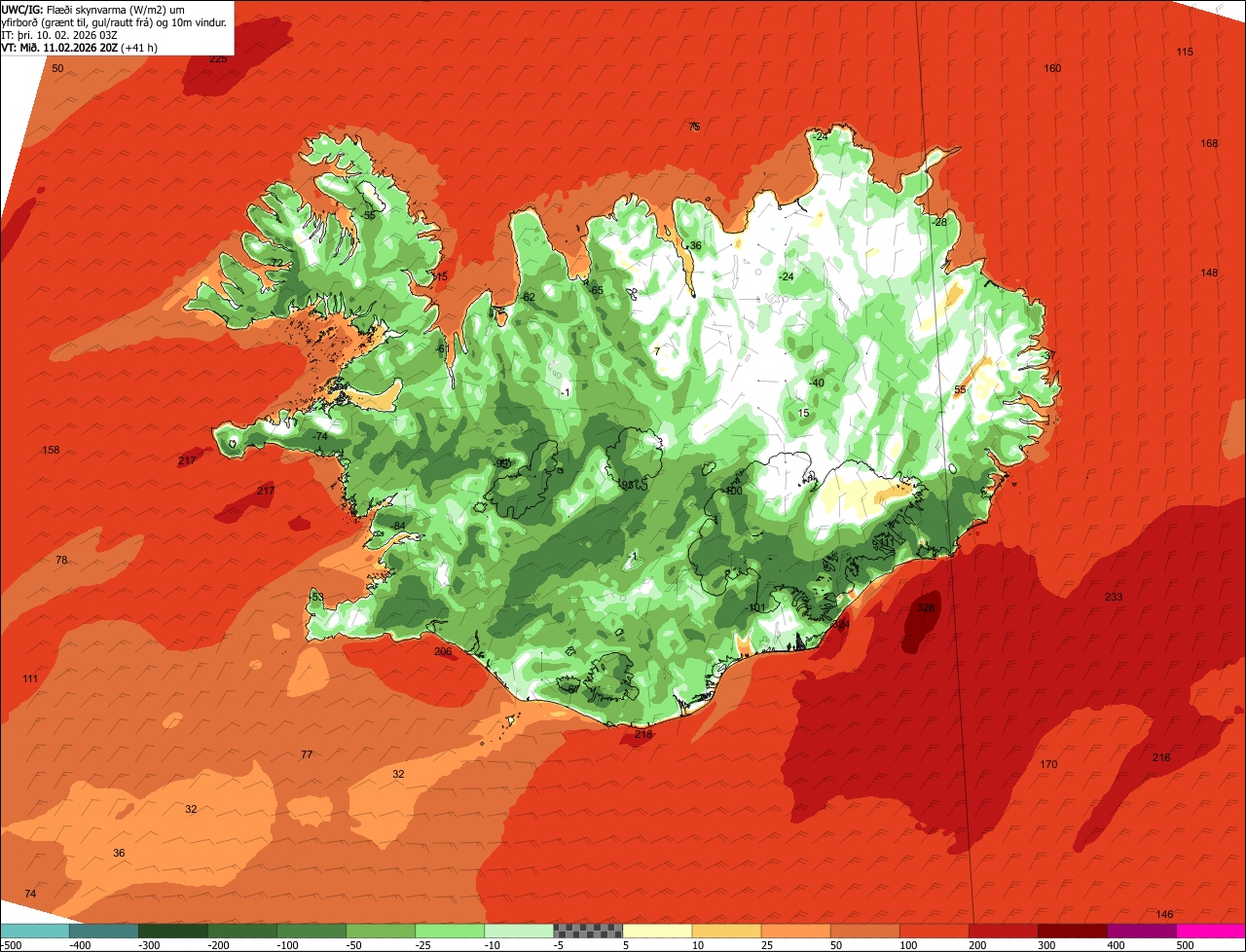Click the map value '148' over the sea

pyautogui.click(x=1209, y=273)
